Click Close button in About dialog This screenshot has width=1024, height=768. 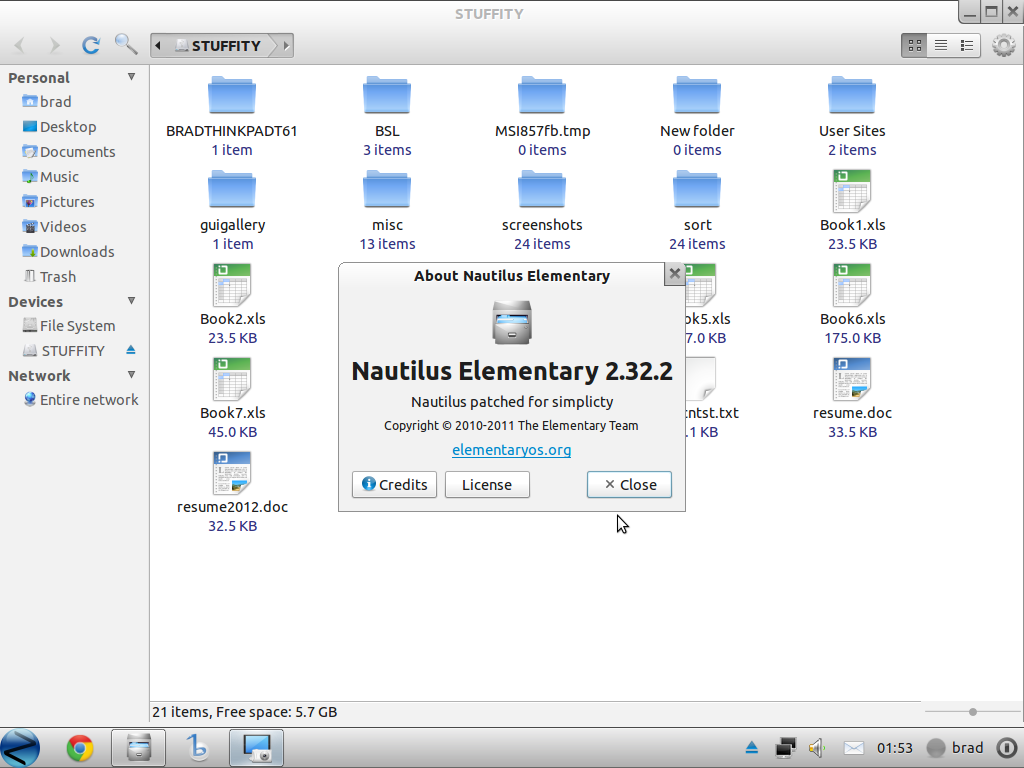tap(629, 485)
